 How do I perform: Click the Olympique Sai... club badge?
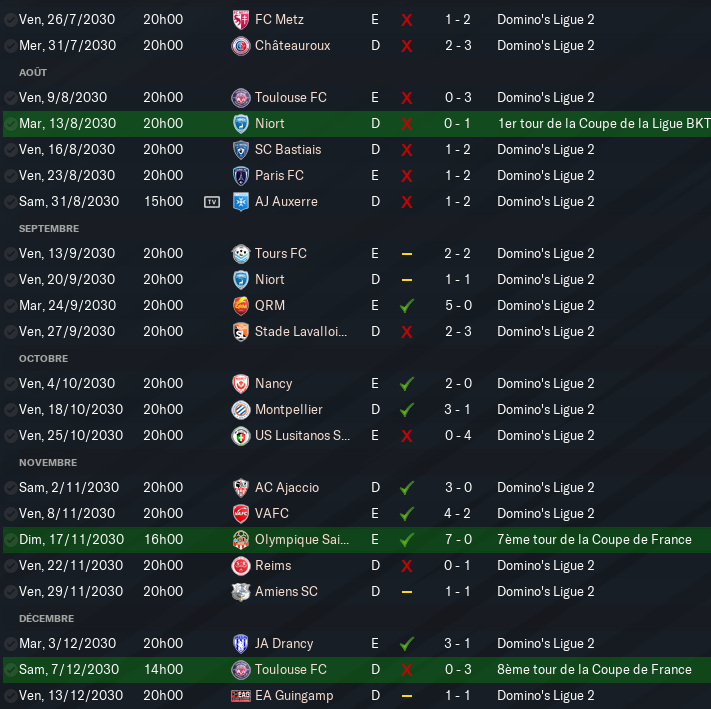[241, 540]
